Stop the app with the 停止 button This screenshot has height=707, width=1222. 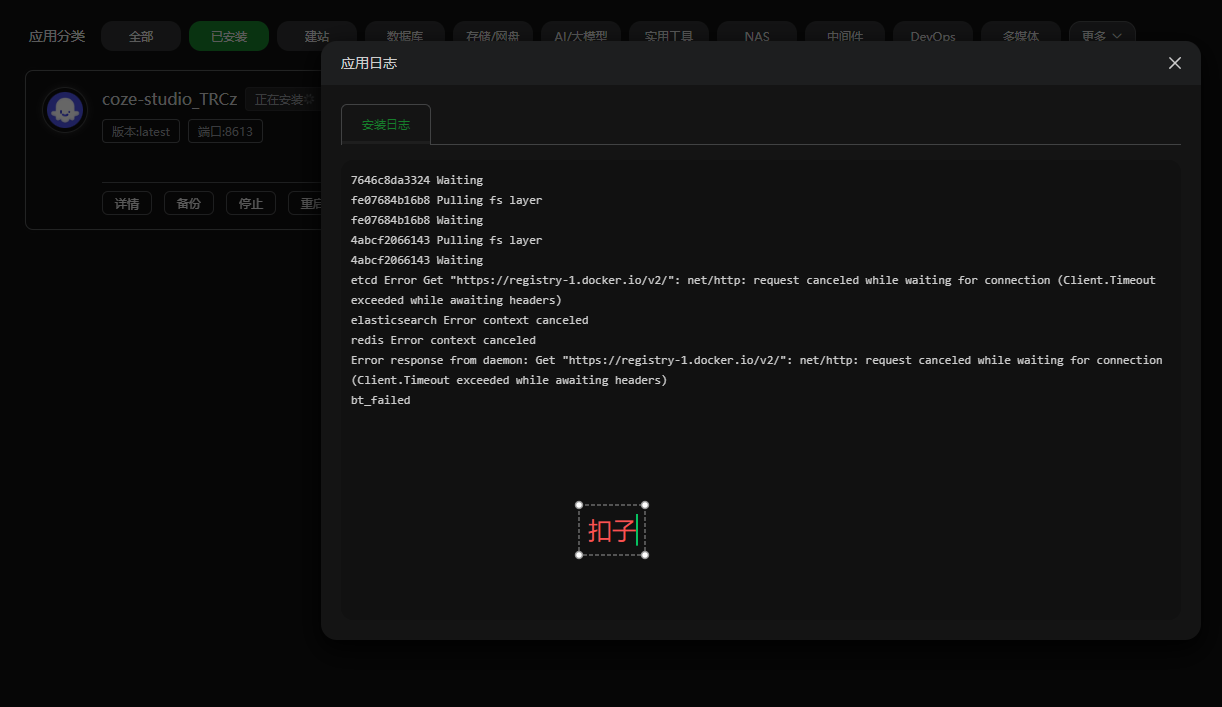point(250,202)
